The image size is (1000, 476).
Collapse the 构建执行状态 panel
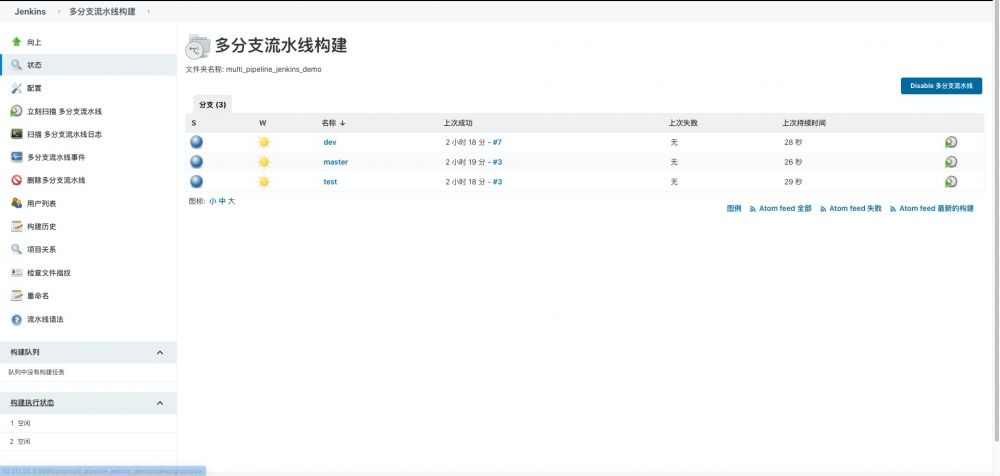(160, 403)
